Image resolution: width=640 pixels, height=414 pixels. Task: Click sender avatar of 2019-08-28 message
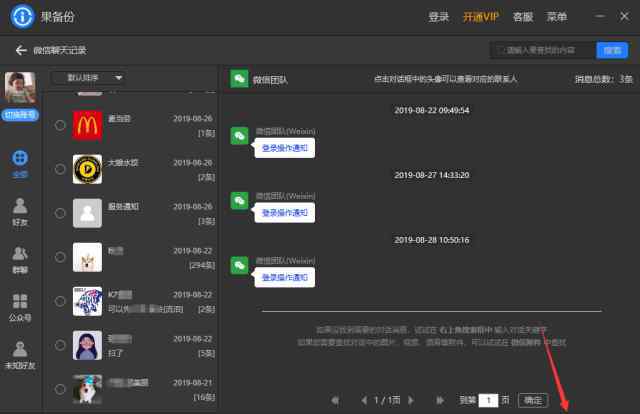[x=240, y=265]
